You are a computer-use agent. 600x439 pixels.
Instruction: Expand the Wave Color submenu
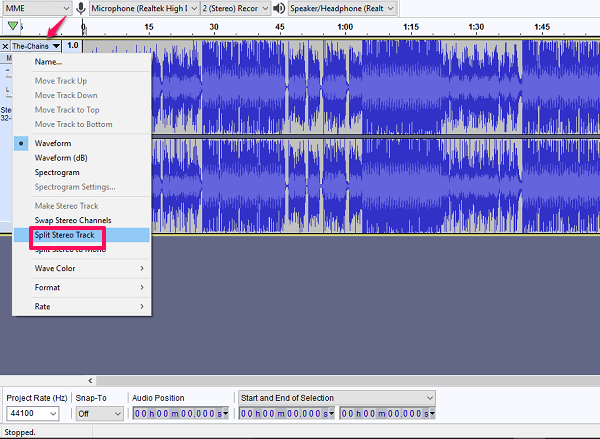click(x=82, y=268)
